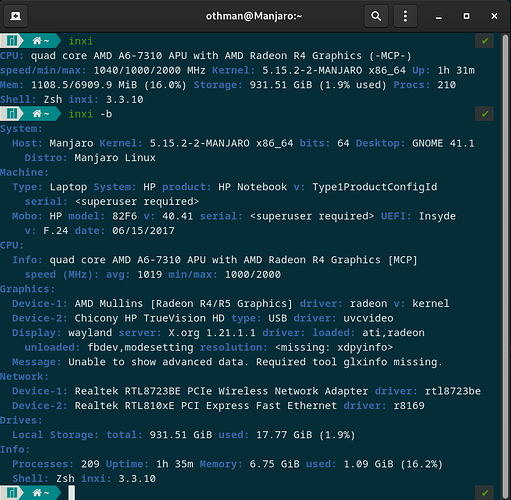
Task: Click driver value 'r8169'
Action: [x=409, y=406]
